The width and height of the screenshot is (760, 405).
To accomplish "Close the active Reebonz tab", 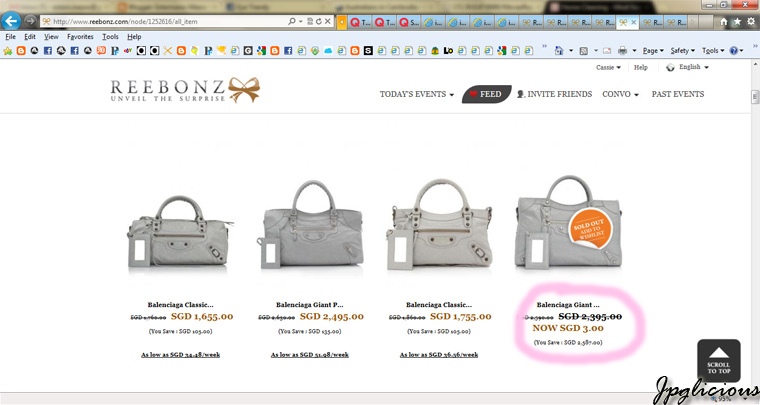I will (633, 22).
